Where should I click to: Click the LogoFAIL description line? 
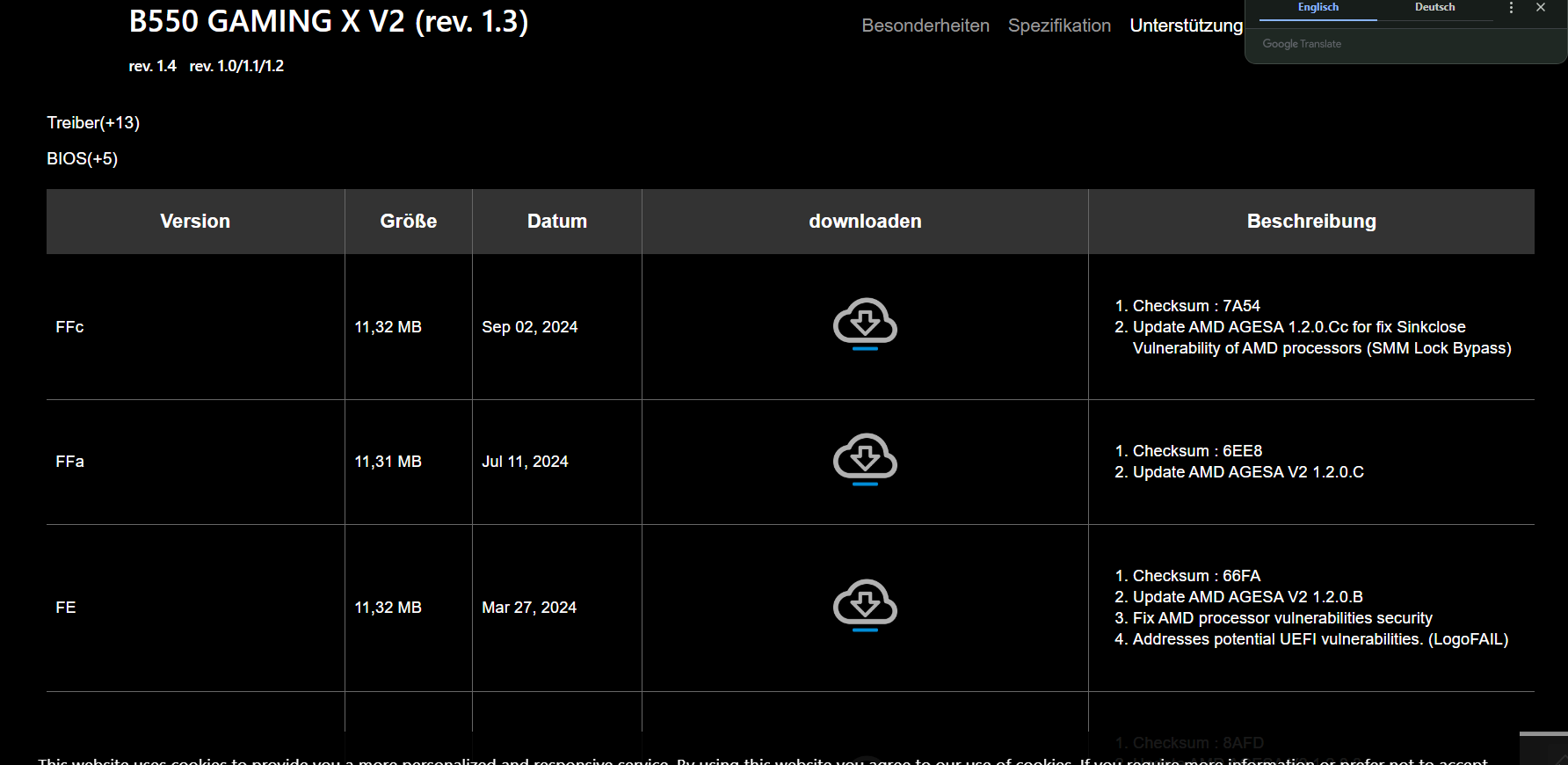coord(1320,639)
